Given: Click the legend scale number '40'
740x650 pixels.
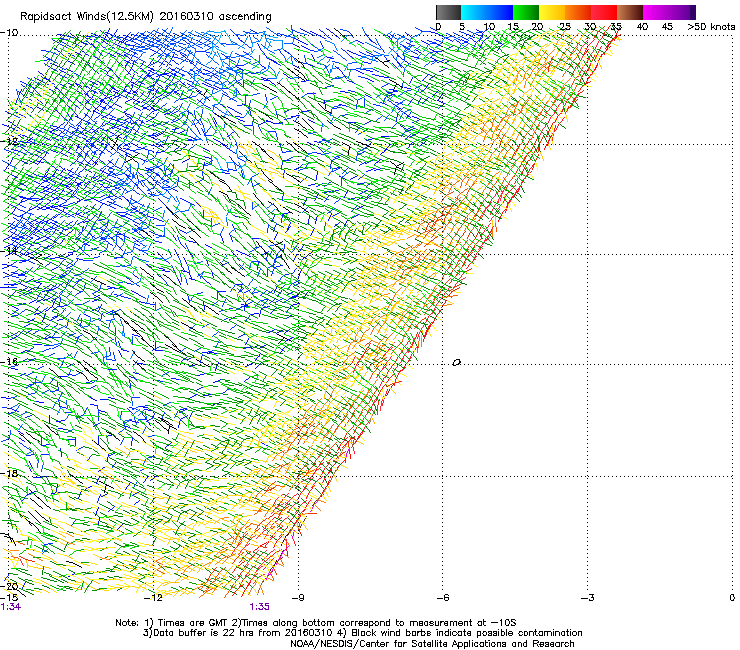Looking at the screenshot, I should (x=642, y=27).
